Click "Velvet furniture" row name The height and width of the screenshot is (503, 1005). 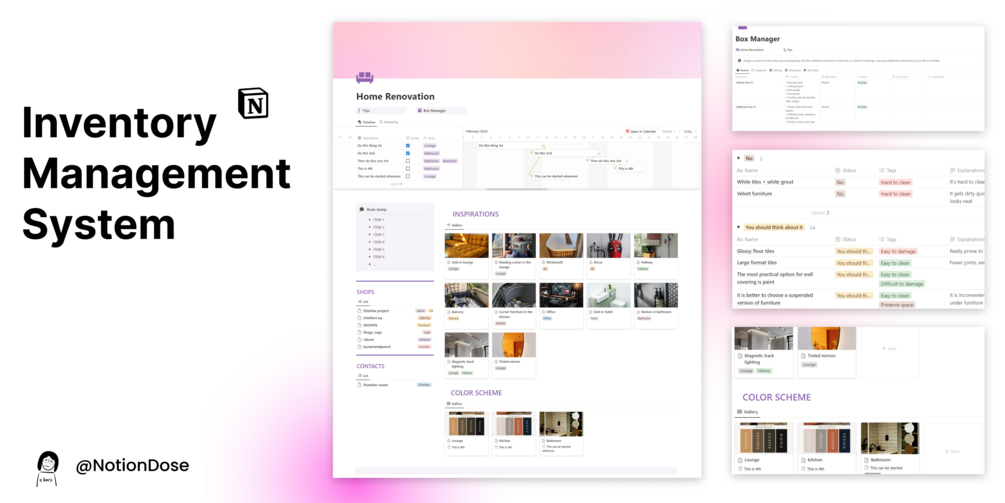click(754, 194)
